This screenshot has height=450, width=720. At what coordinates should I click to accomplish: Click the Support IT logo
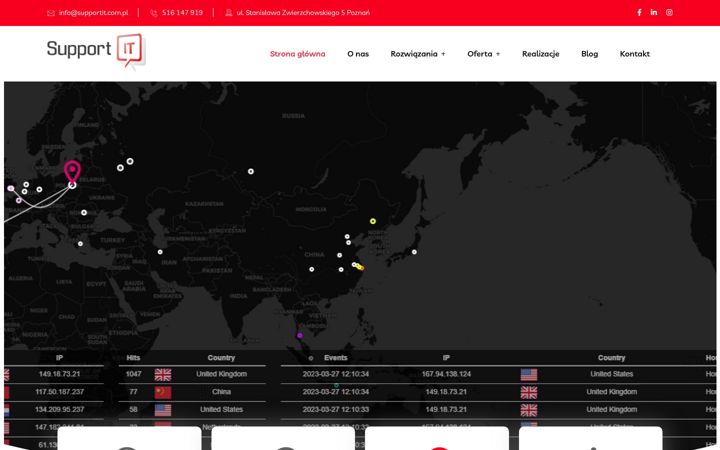(96, 51)
